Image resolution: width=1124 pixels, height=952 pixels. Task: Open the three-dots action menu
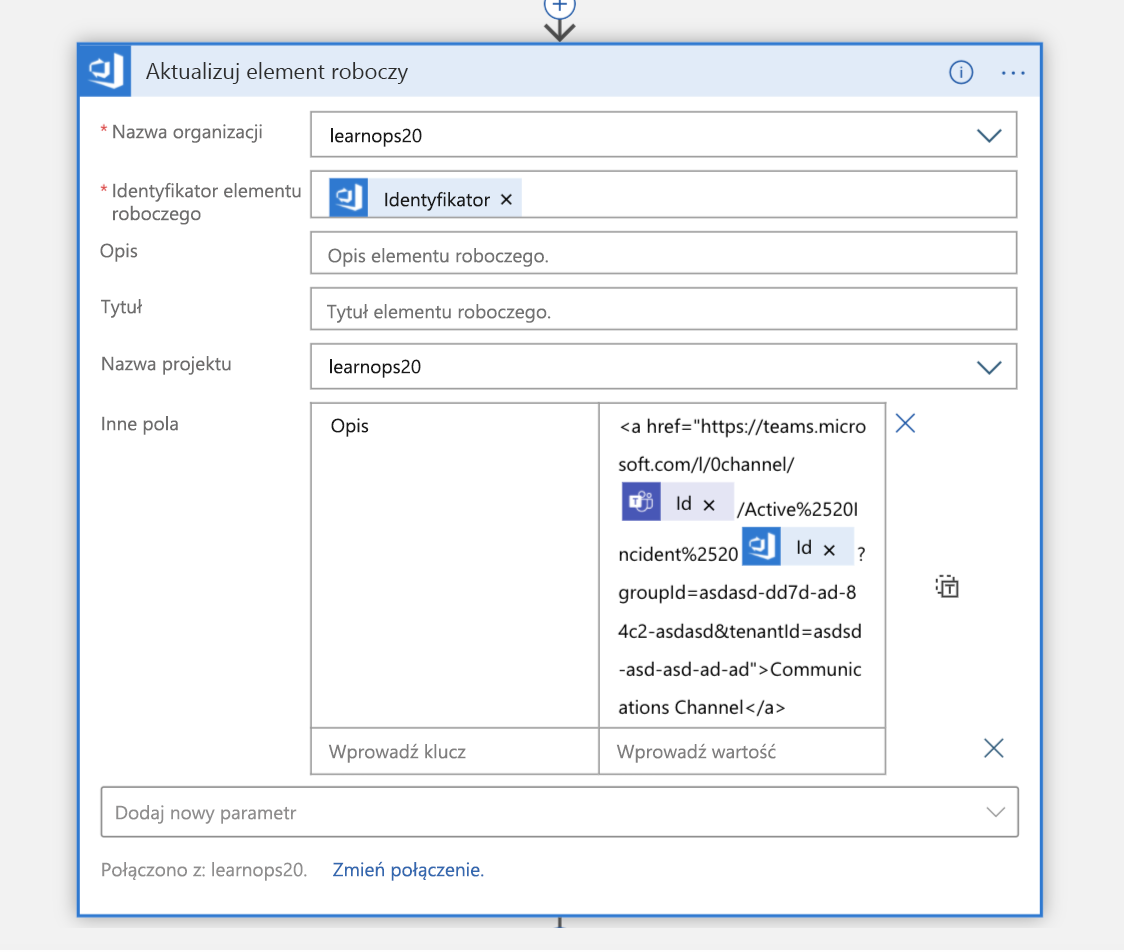pyautogui.click(x=1012, y=72)
